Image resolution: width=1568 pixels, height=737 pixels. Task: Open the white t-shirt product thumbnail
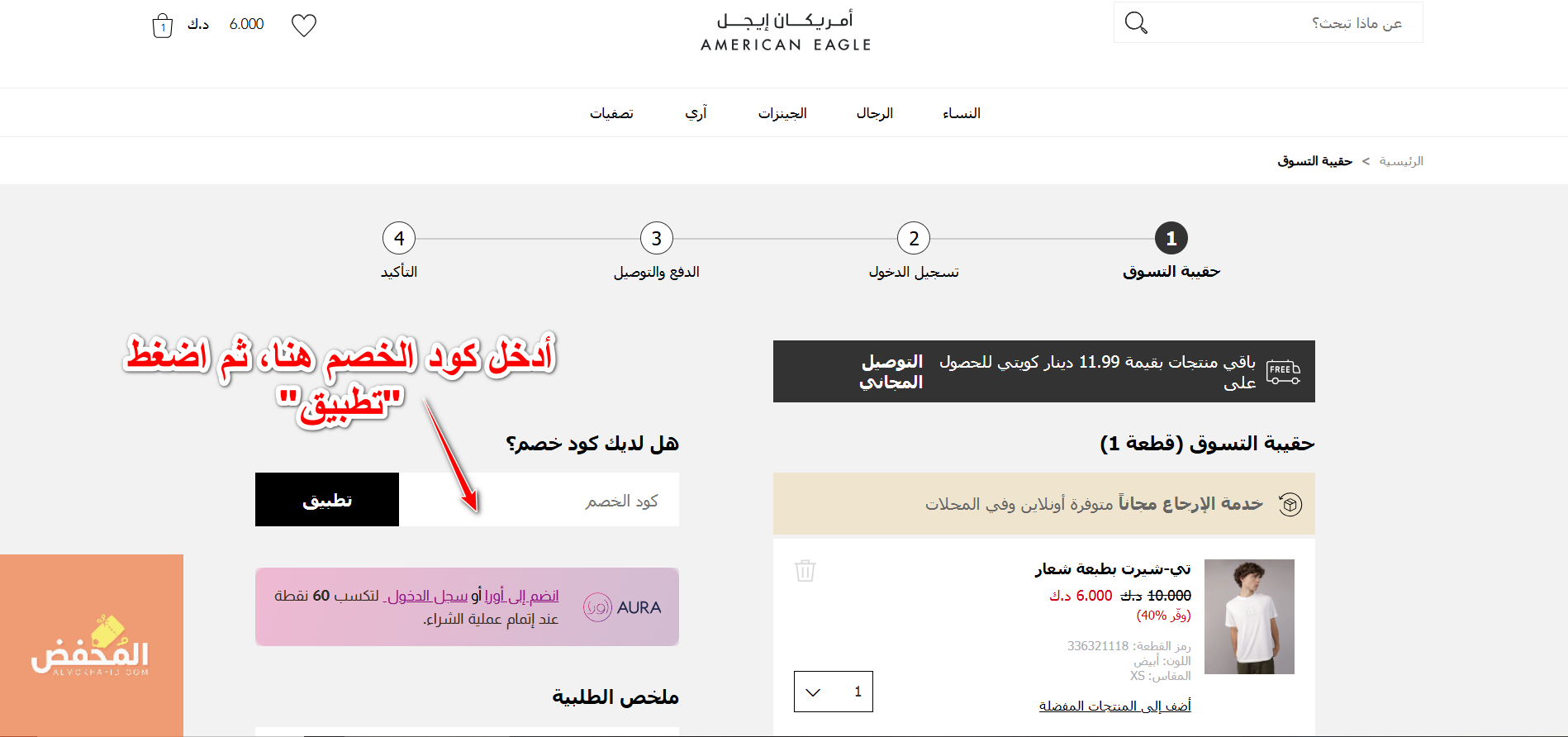coord(1249,616)
